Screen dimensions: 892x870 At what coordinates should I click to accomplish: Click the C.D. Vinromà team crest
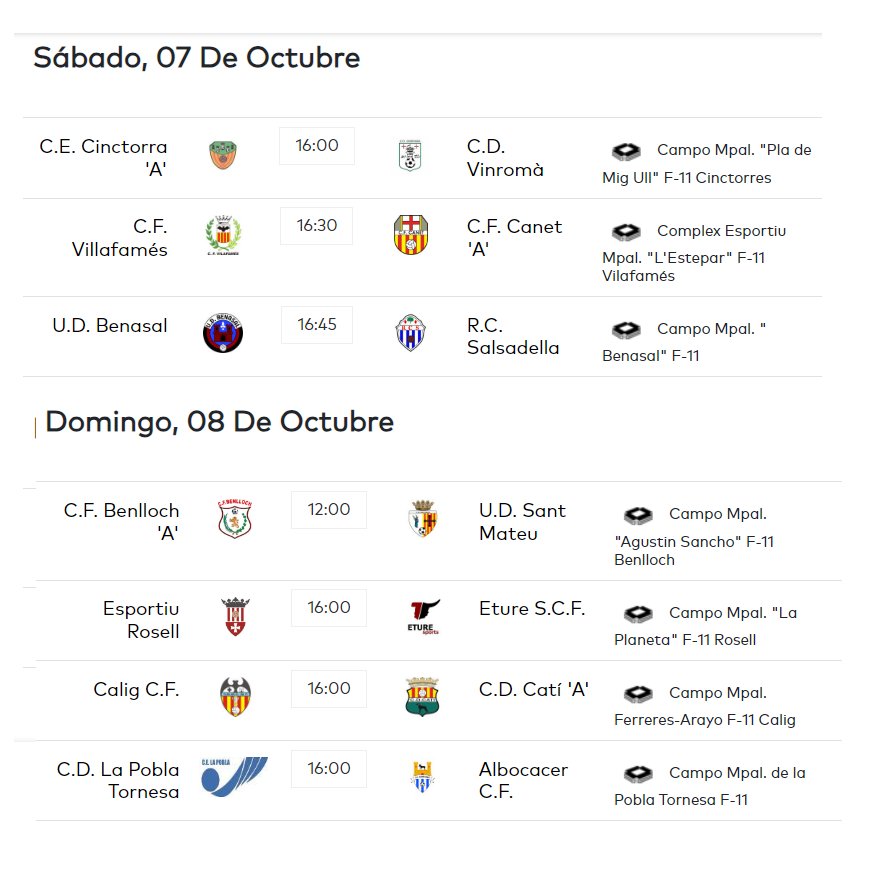point(410,155)
